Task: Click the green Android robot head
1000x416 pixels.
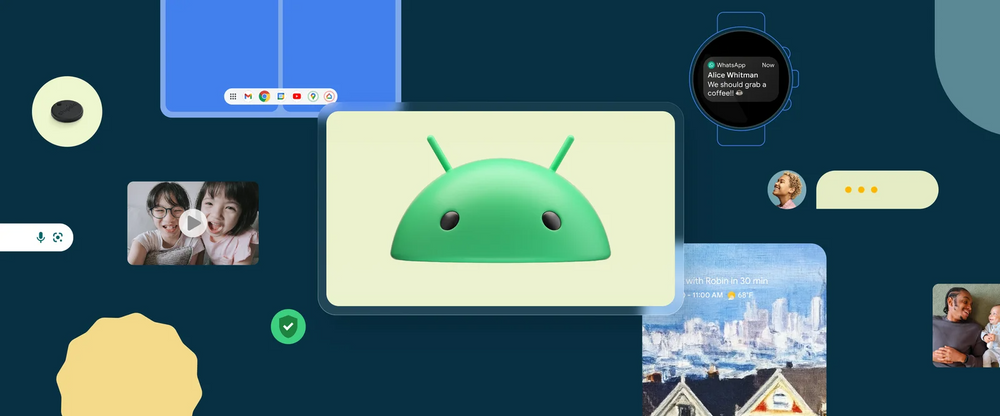Action: tap(501, 199)
